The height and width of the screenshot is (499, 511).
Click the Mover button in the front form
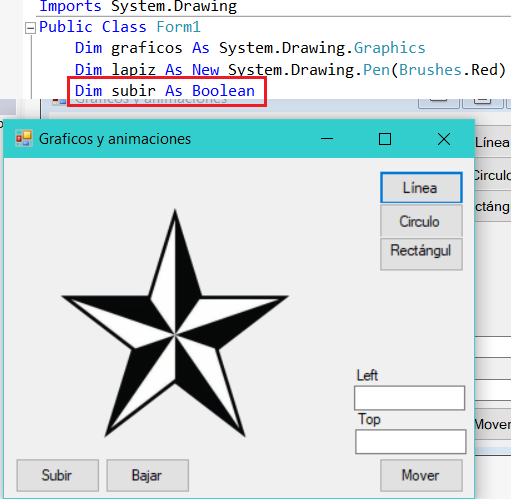[421, 475]
